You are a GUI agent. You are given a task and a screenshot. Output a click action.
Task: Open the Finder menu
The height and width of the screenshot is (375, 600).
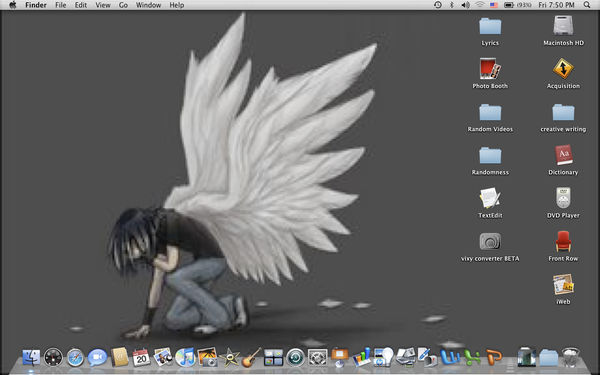coord(36,5)
